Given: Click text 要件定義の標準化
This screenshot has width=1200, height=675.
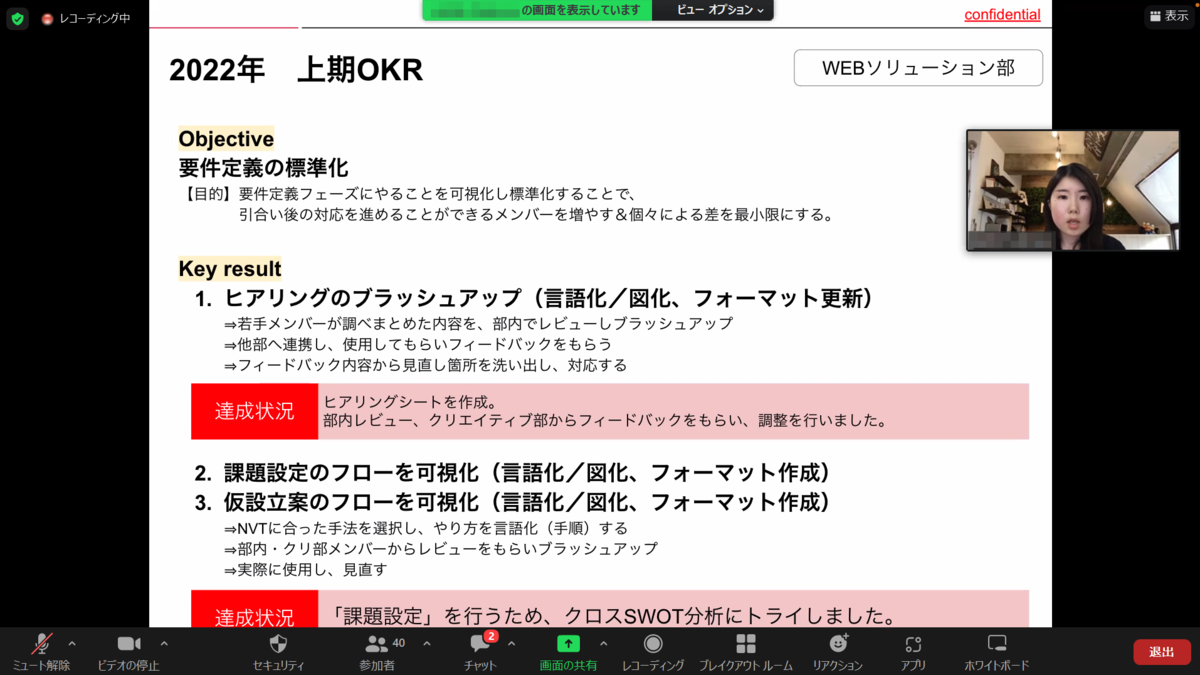Looking at the screenshot, I should pos(263,168).
